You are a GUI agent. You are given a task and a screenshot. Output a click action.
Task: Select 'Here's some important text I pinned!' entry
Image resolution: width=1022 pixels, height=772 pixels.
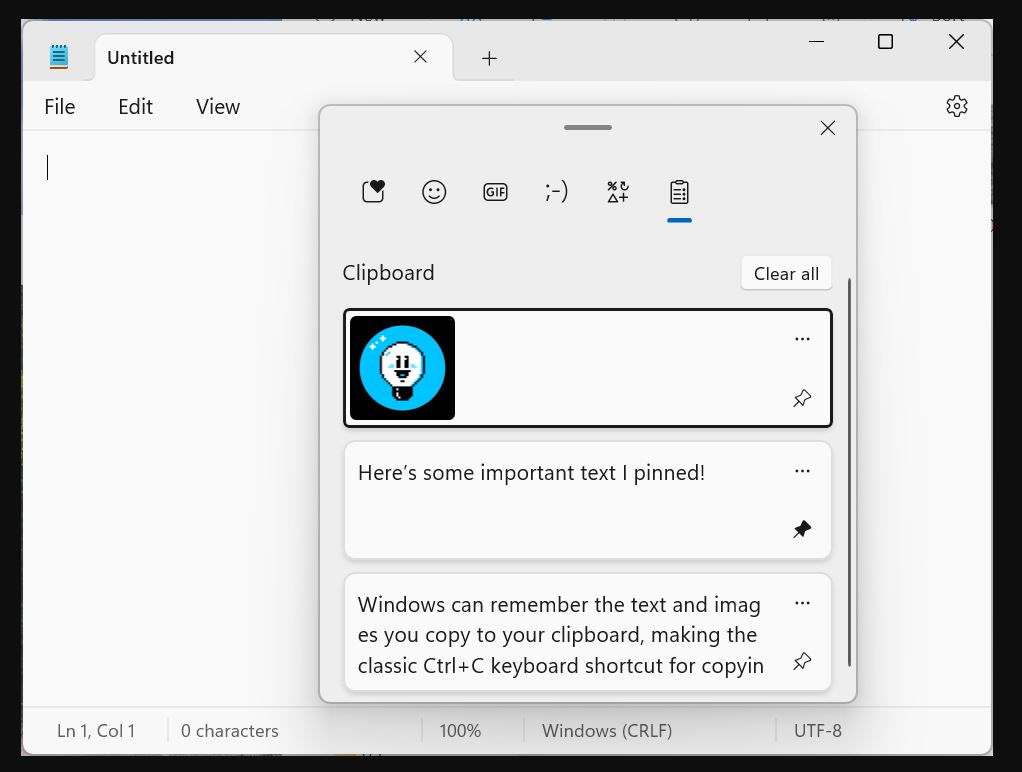588,500
